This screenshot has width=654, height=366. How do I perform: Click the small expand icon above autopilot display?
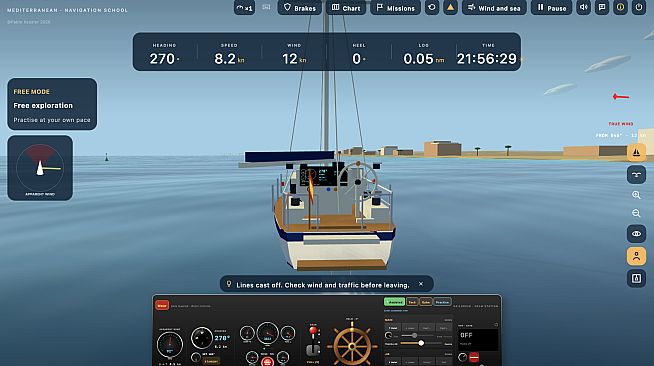pyautogui.click(x=496, y=325)
